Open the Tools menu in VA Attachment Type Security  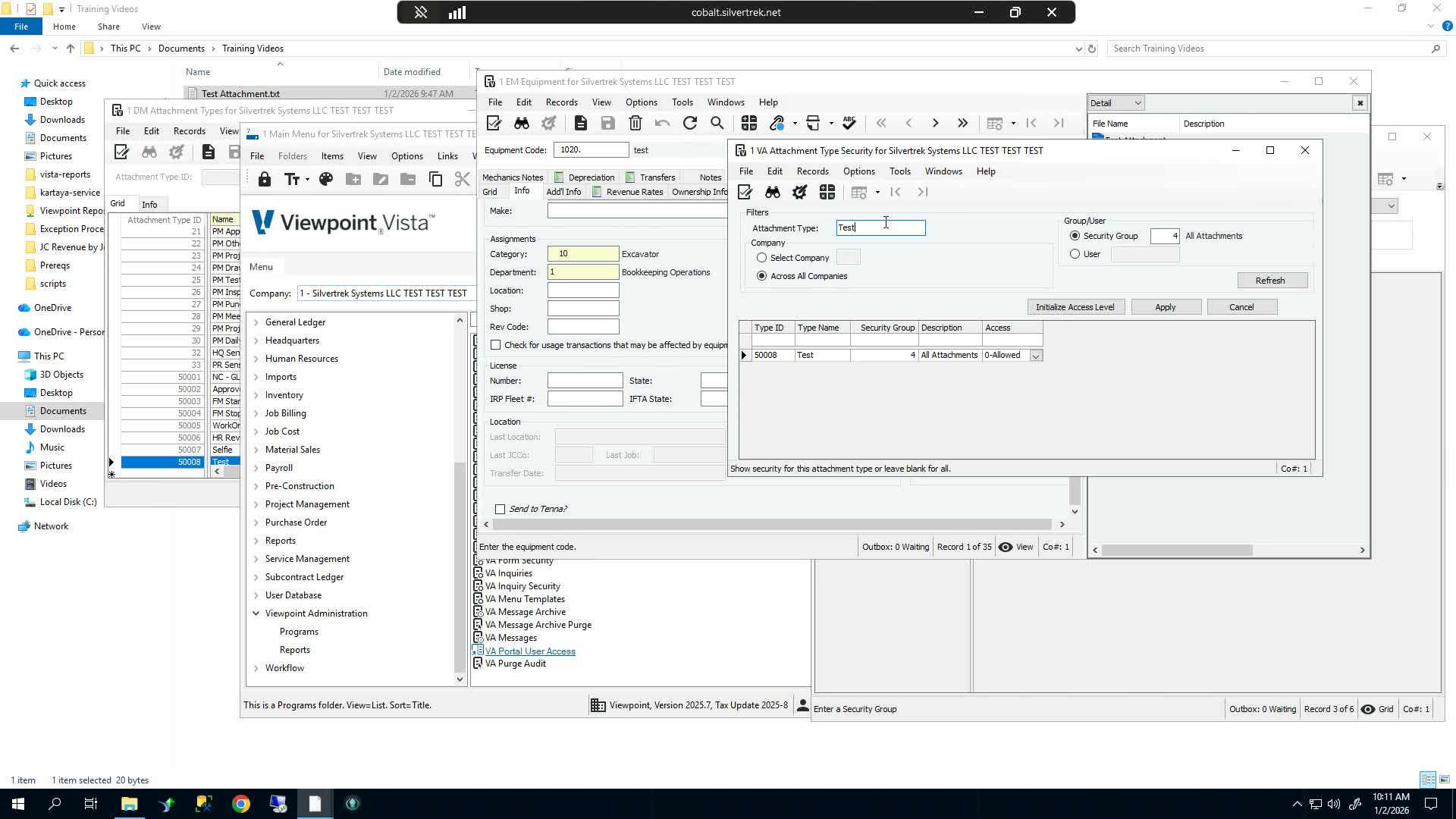click(x=899, y=171)
